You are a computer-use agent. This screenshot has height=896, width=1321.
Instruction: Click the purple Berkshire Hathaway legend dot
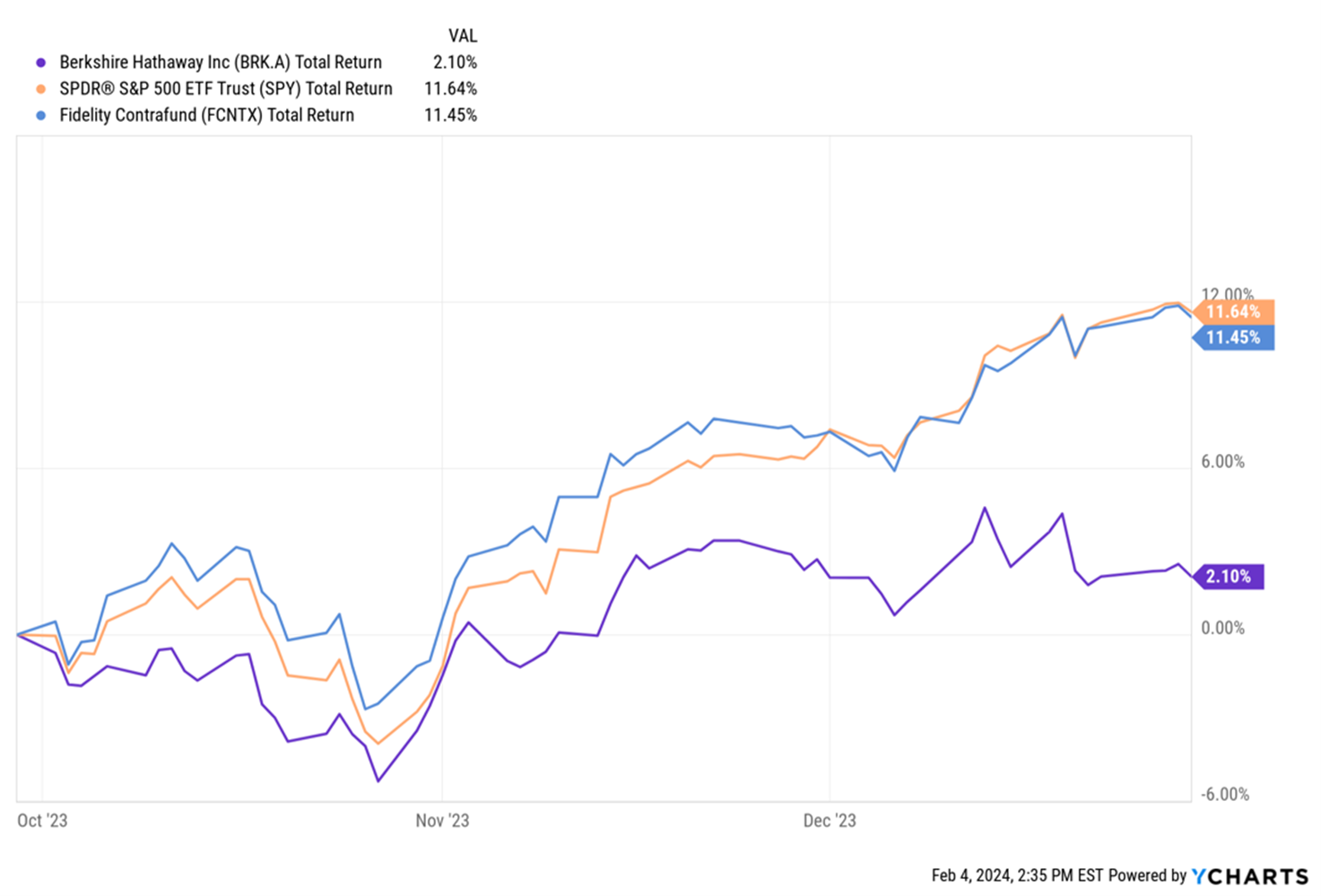tap(40, 63)
